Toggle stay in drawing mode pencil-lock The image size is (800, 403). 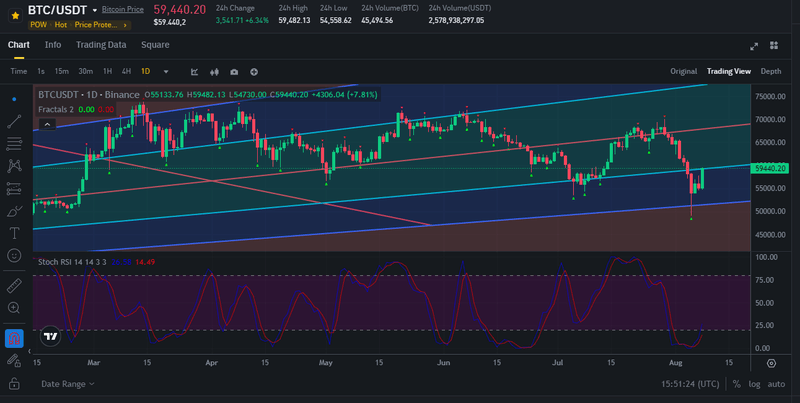coord(14,360)
